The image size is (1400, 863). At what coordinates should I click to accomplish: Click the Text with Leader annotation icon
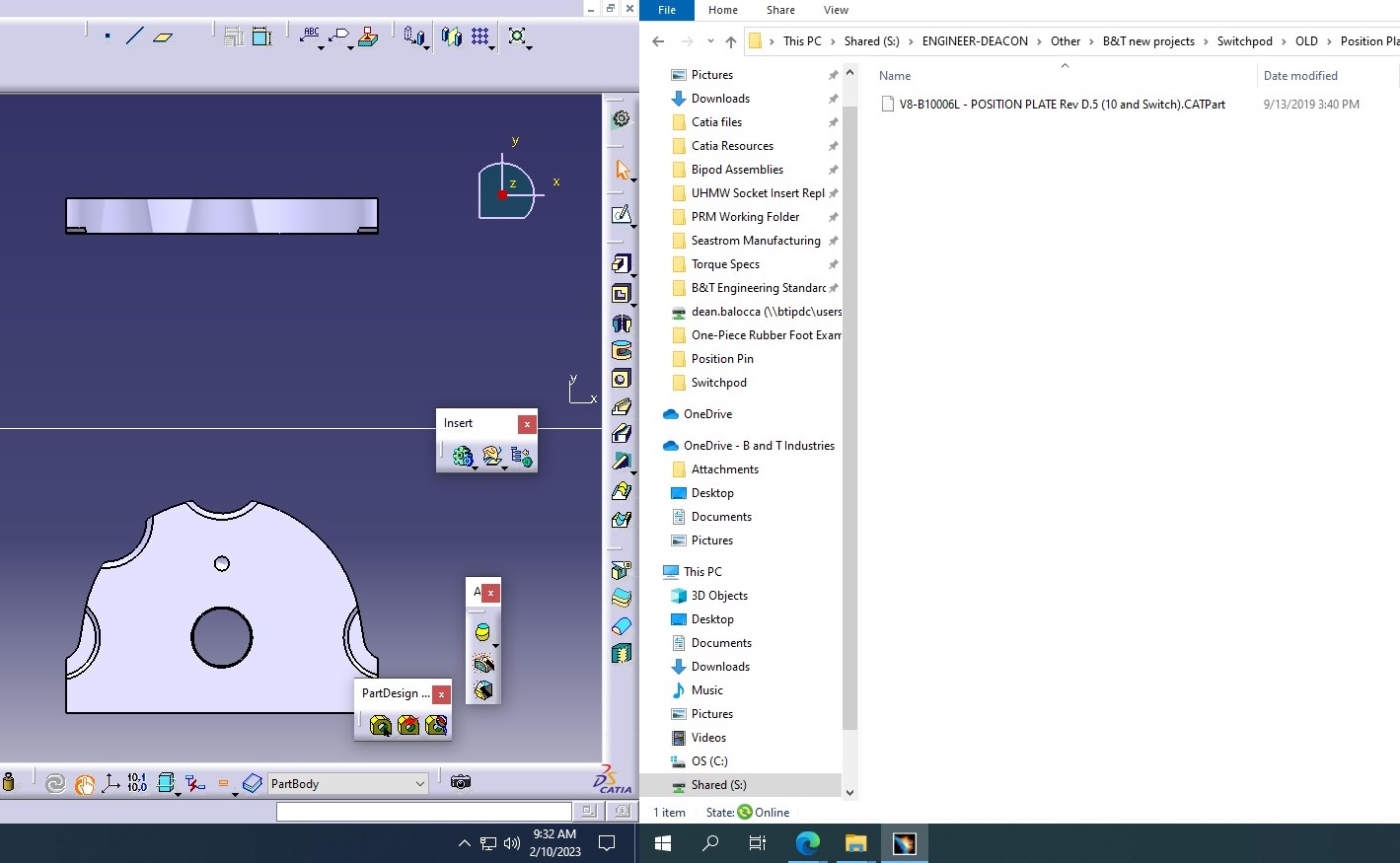(310, 36)
